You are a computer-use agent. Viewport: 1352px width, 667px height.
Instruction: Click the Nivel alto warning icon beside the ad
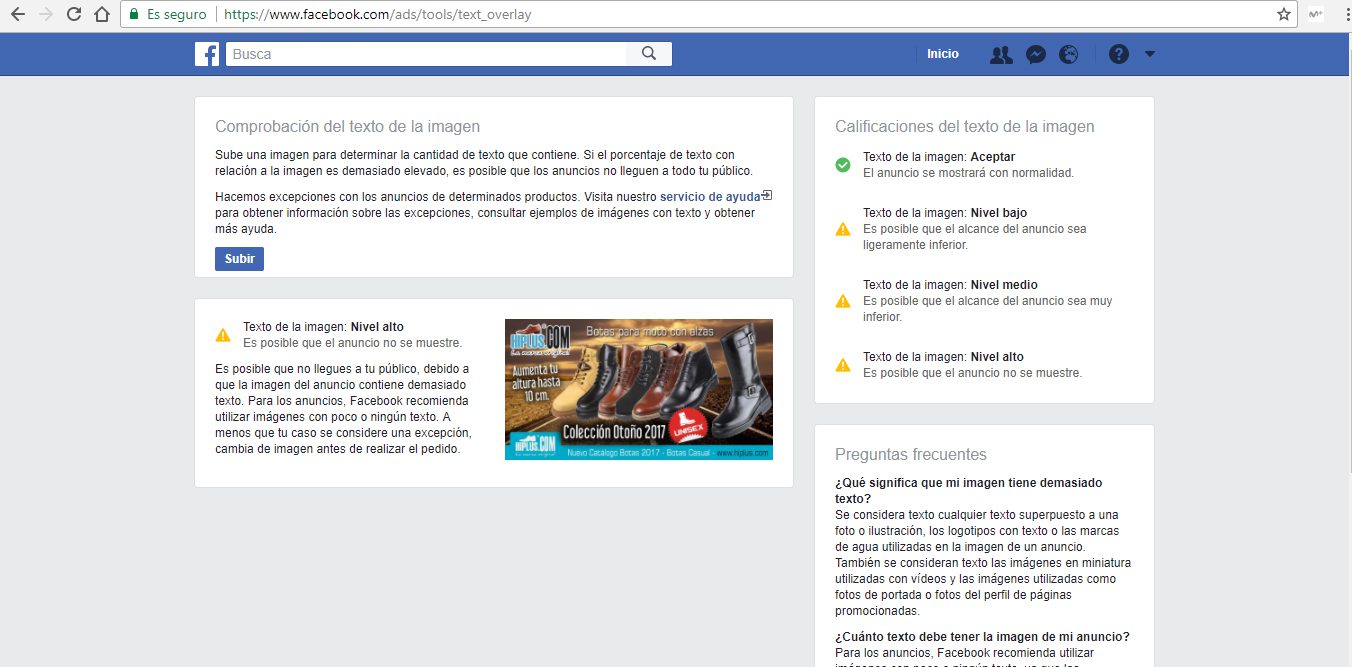point(223,335)
